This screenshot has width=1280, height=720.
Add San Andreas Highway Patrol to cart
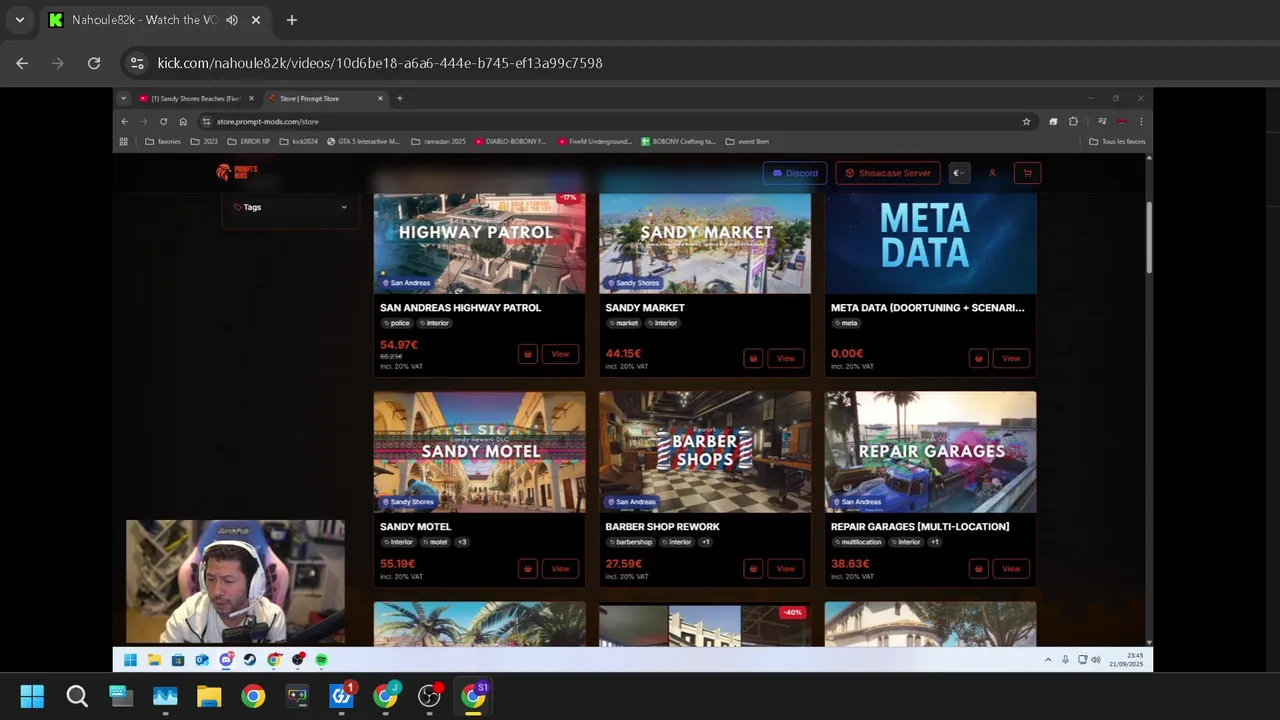click(x=528, y=354)
